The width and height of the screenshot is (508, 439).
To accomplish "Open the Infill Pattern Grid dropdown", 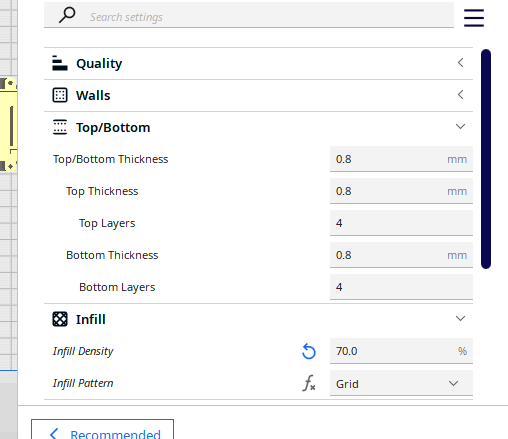I will 401,383.
